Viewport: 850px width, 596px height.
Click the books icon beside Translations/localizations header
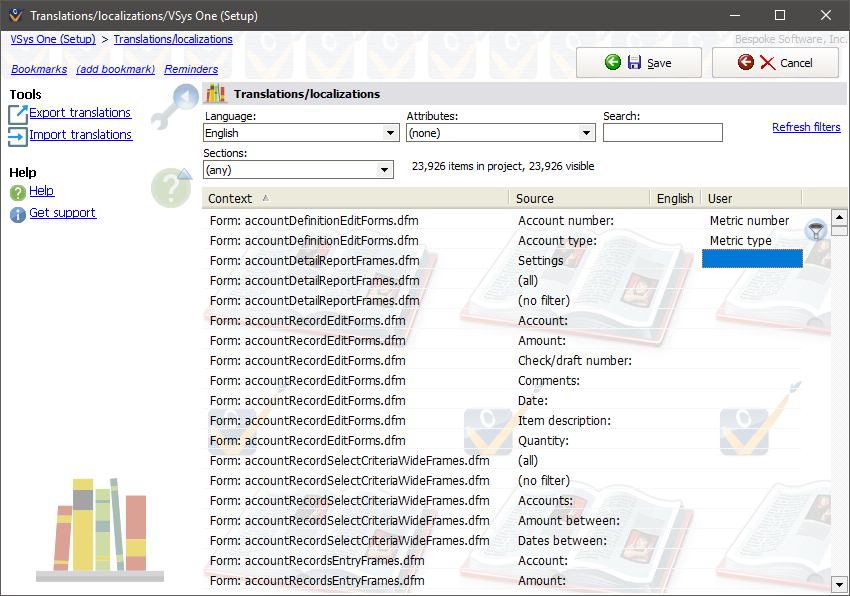(215, 94)
